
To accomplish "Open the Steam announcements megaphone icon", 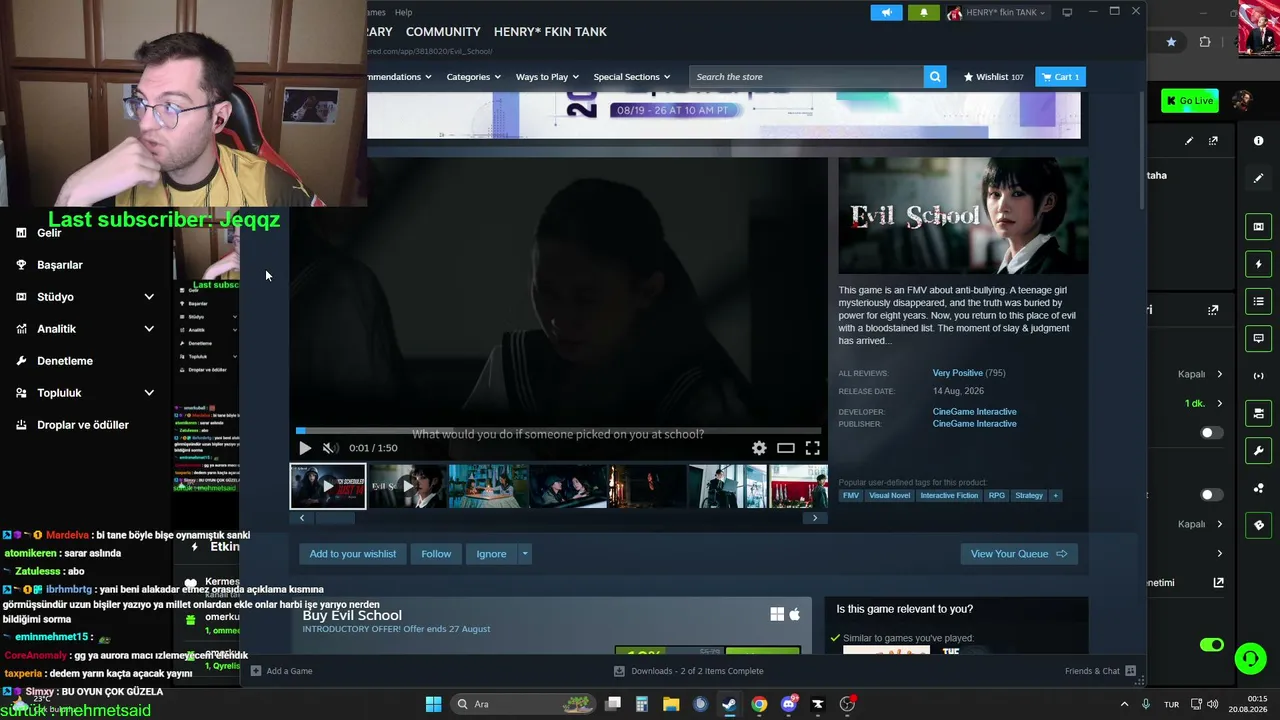I will pos(886,13).
